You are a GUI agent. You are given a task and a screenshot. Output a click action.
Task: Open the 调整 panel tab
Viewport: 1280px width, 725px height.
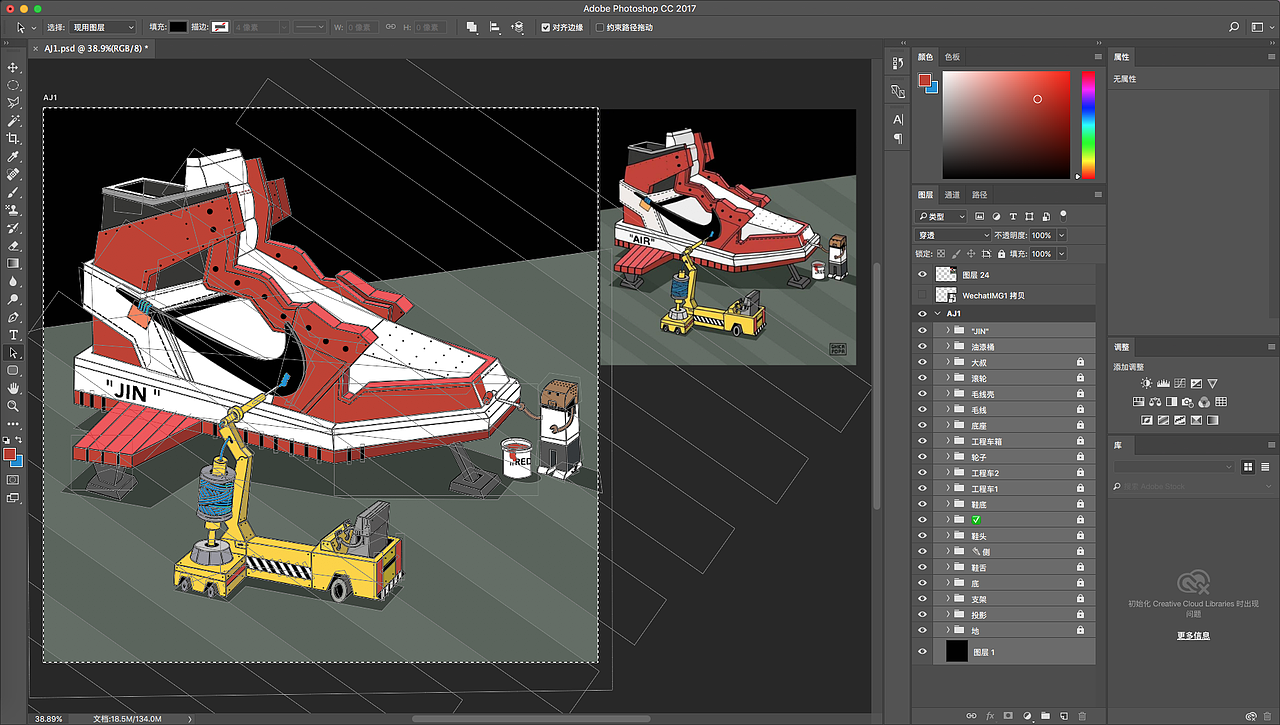(1121, 347)
